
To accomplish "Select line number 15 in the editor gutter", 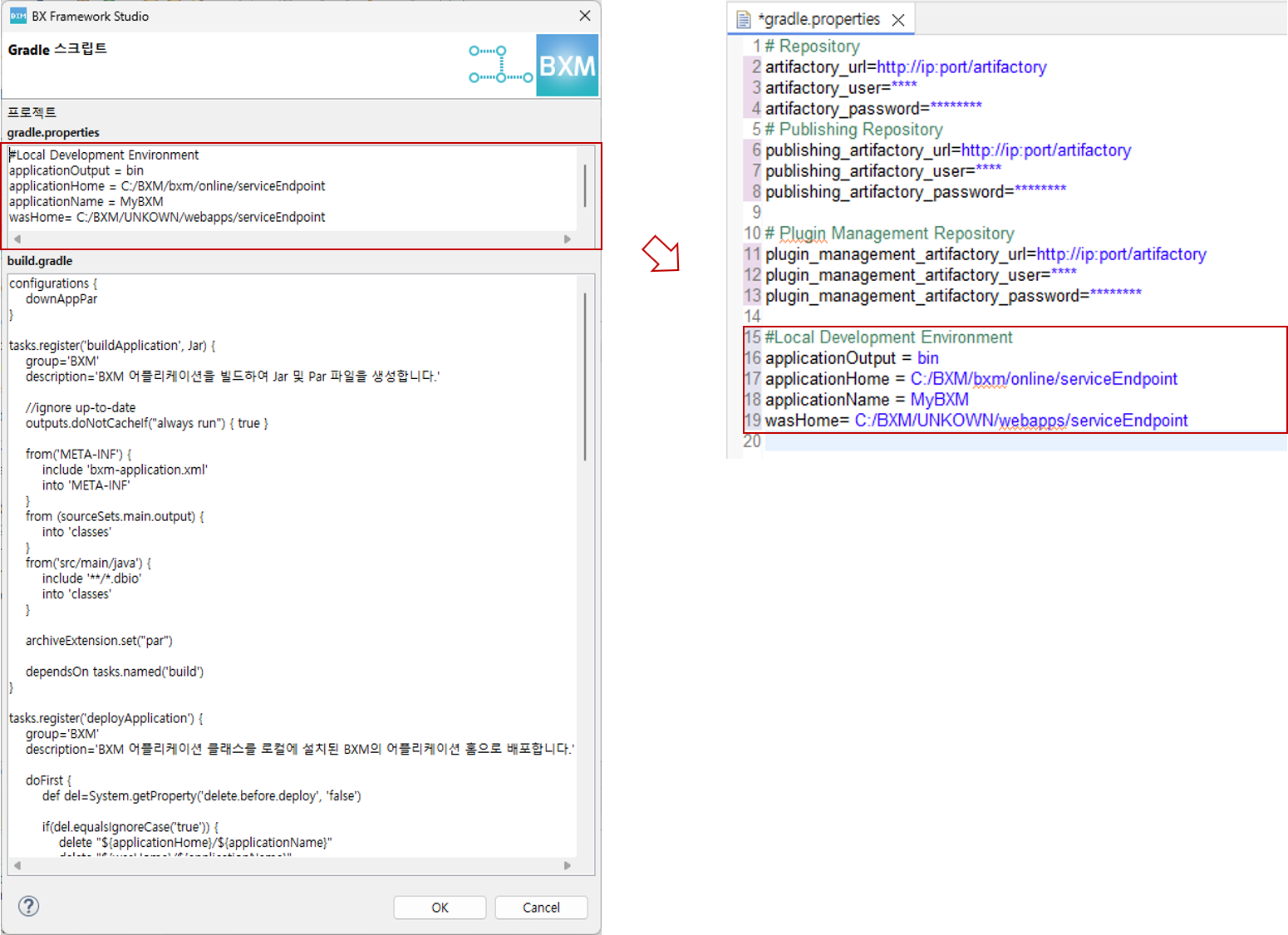I will 751,337.
